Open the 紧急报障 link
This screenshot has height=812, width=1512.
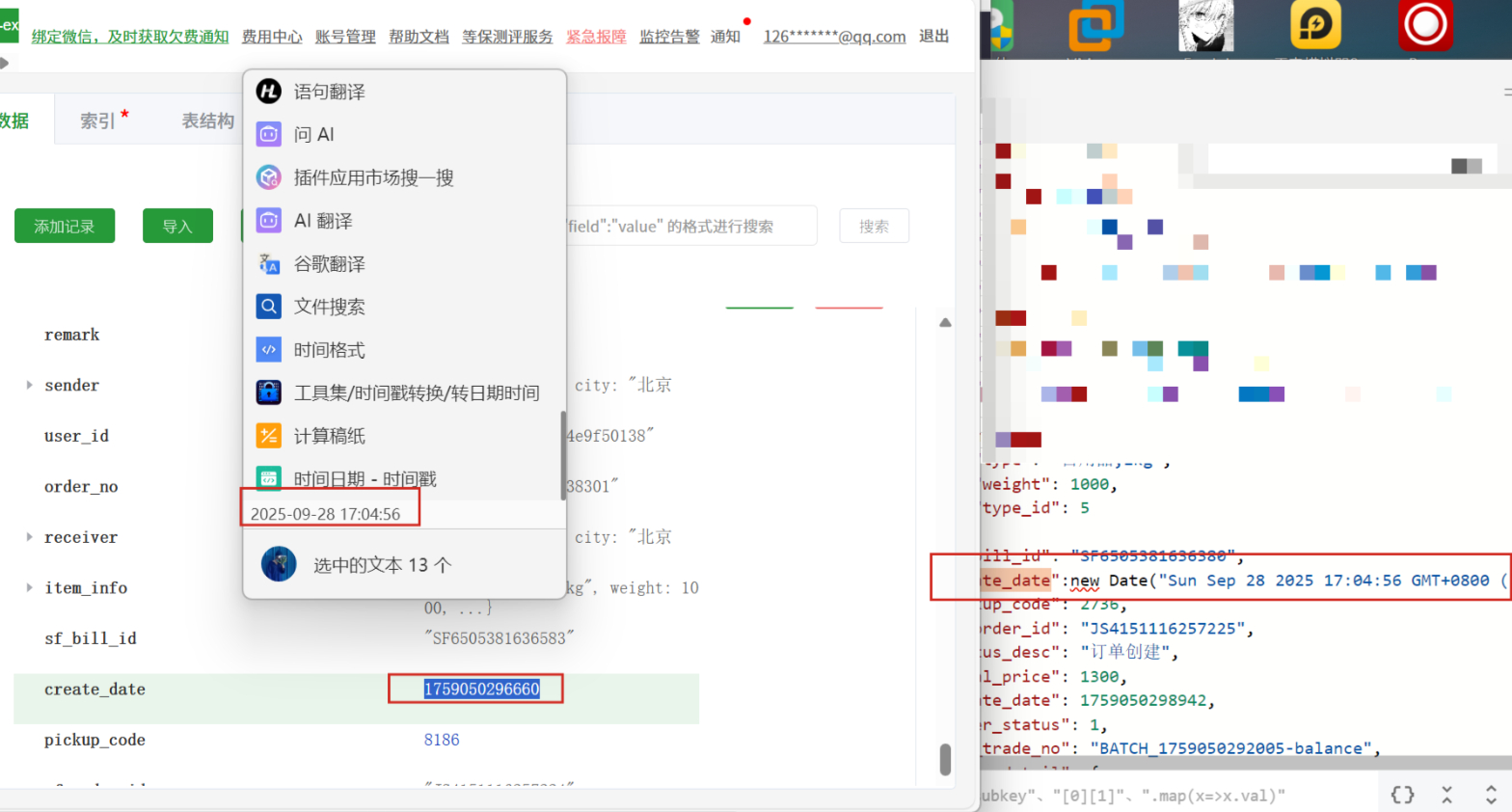coord(596,37)
